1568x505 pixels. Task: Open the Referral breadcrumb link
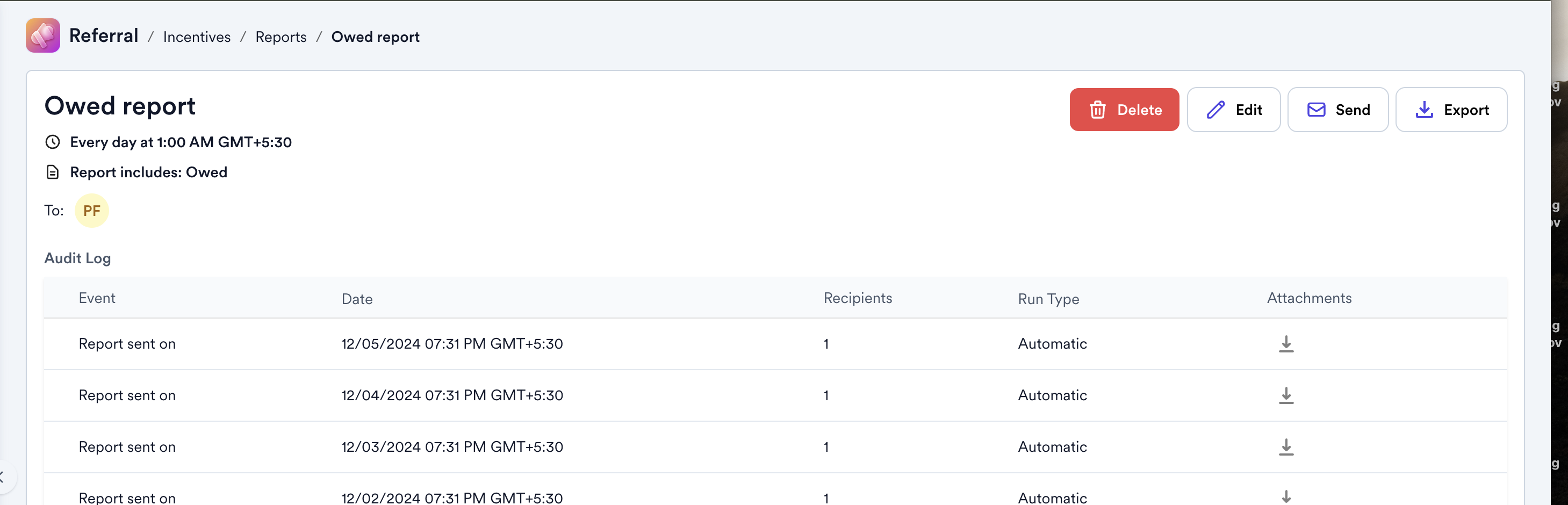104,36
